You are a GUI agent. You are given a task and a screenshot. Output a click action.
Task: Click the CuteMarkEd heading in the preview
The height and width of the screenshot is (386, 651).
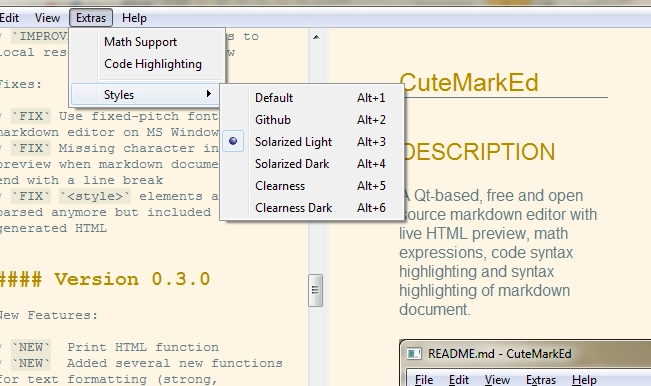pos(469,82)
